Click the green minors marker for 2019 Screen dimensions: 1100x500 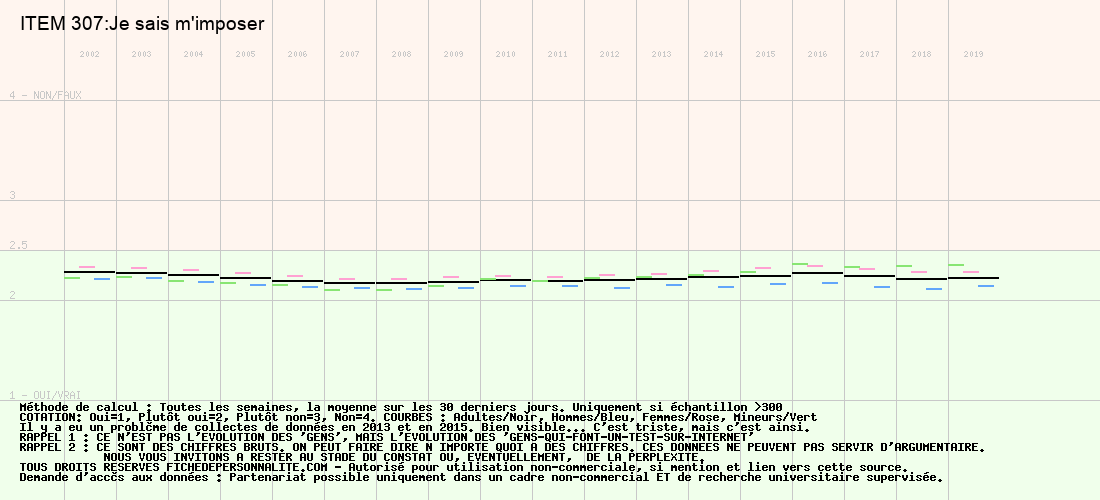pos(955,264)
